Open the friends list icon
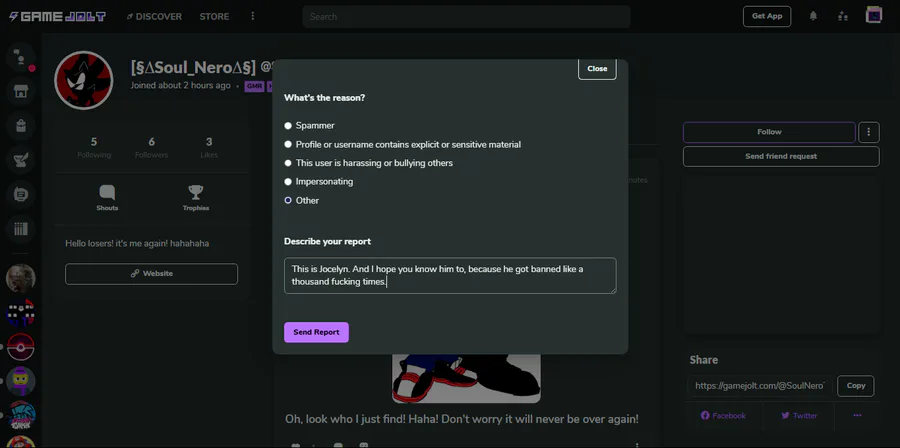900x448 pixels. tap(843, 16)
